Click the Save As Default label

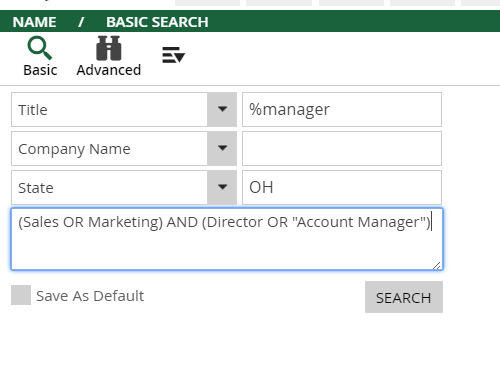point(90,296)
